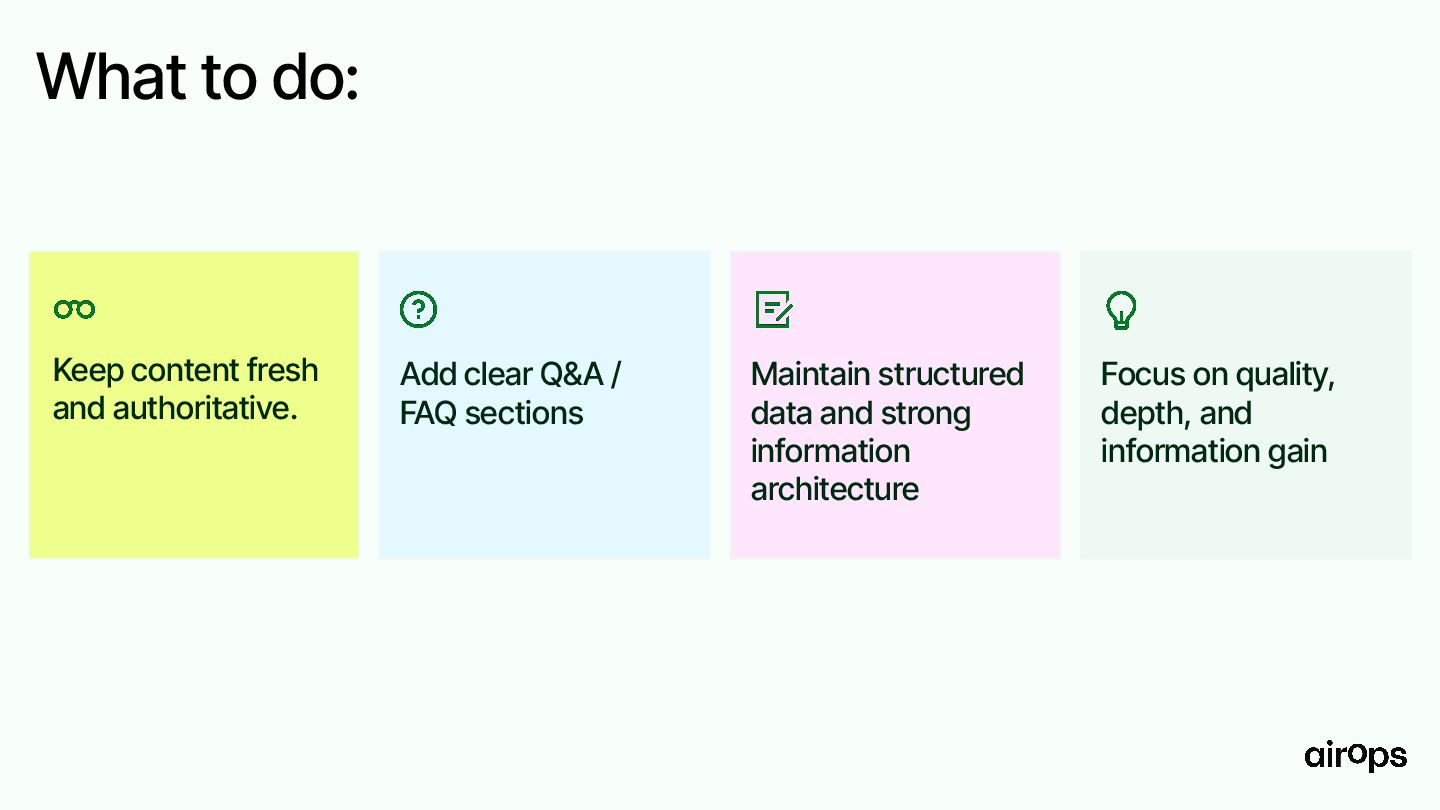Screen dimensions: 1440x810
Task: Click the glasses icon in the yellow card
Action: (x=74, y=309)
